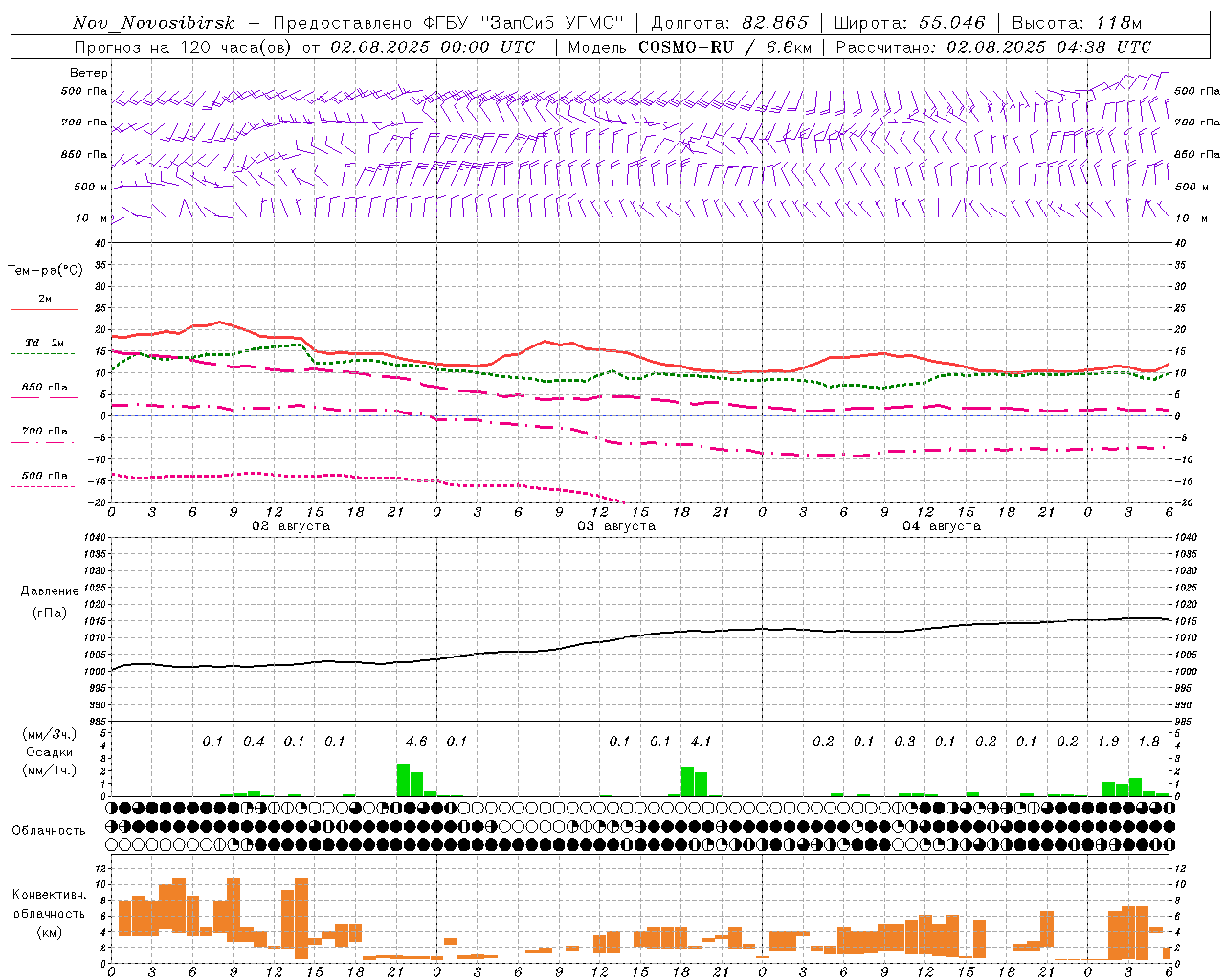Viewport: 1225px width, 980px height.
Task: Click the precipitation value "1.9"
Action: (x=1108, y=742)
